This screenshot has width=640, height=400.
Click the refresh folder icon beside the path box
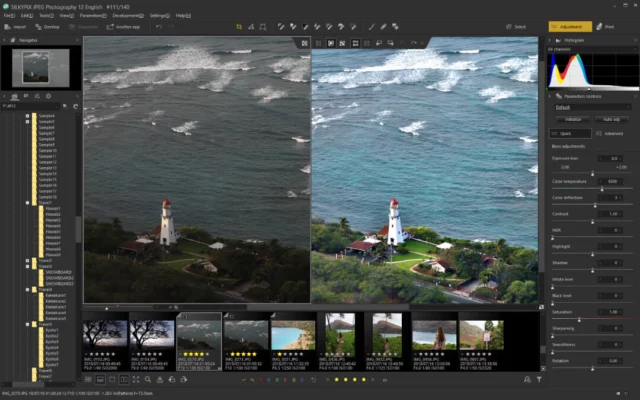[x=76, y=106]
